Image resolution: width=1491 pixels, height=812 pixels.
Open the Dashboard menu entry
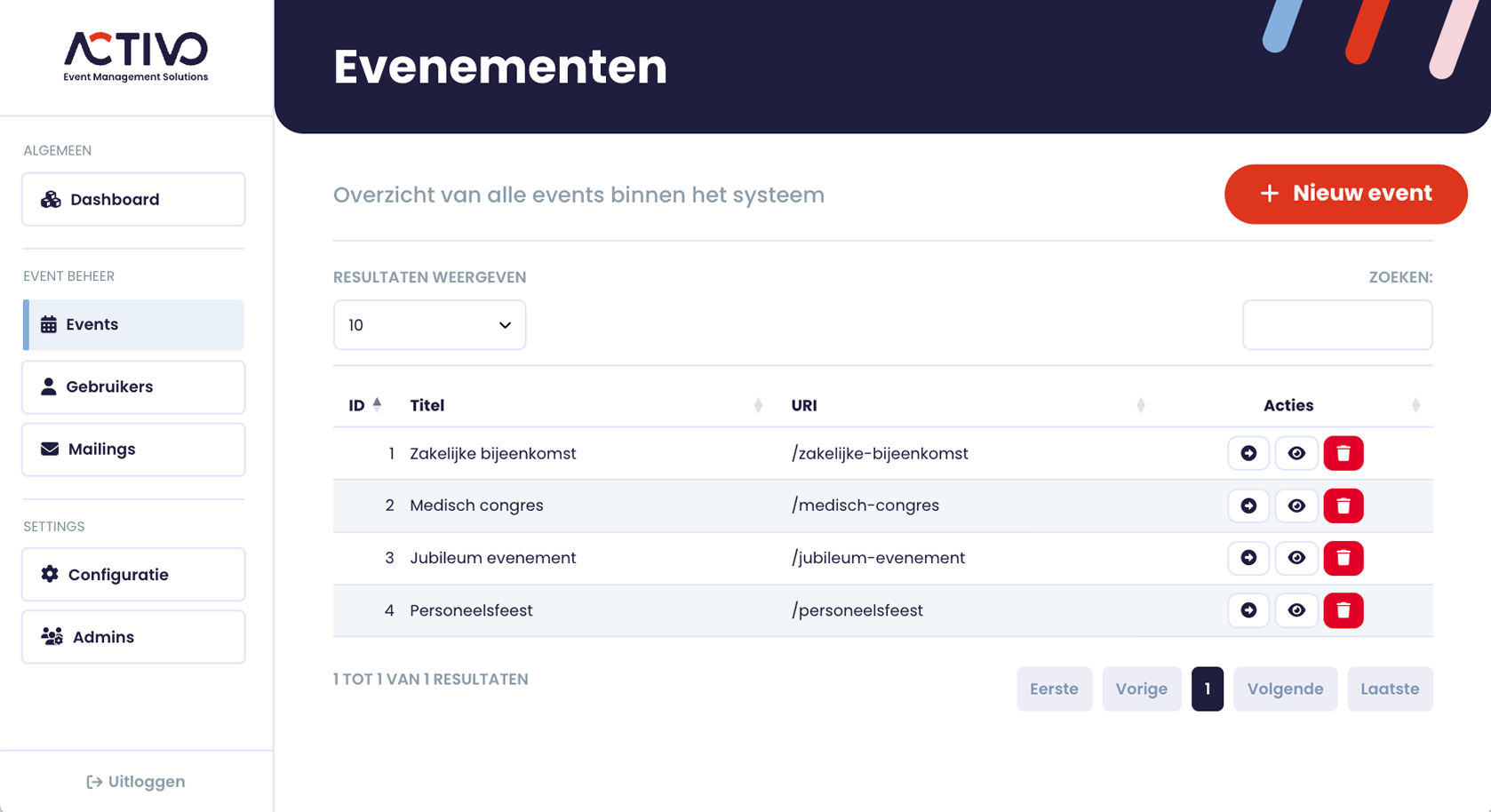pyautogui.click(x=115, y=199)
